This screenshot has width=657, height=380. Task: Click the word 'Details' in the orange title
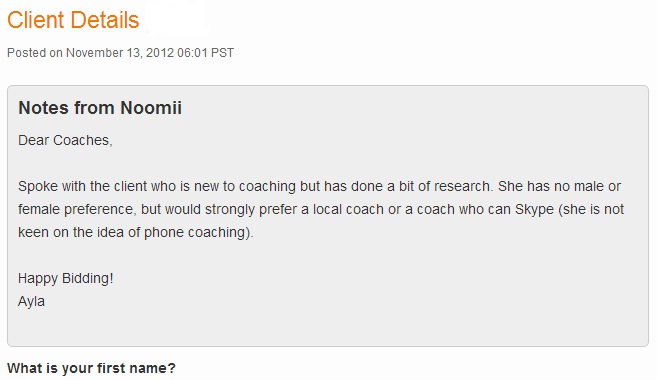pyautogui.click(x=105, y=20)
